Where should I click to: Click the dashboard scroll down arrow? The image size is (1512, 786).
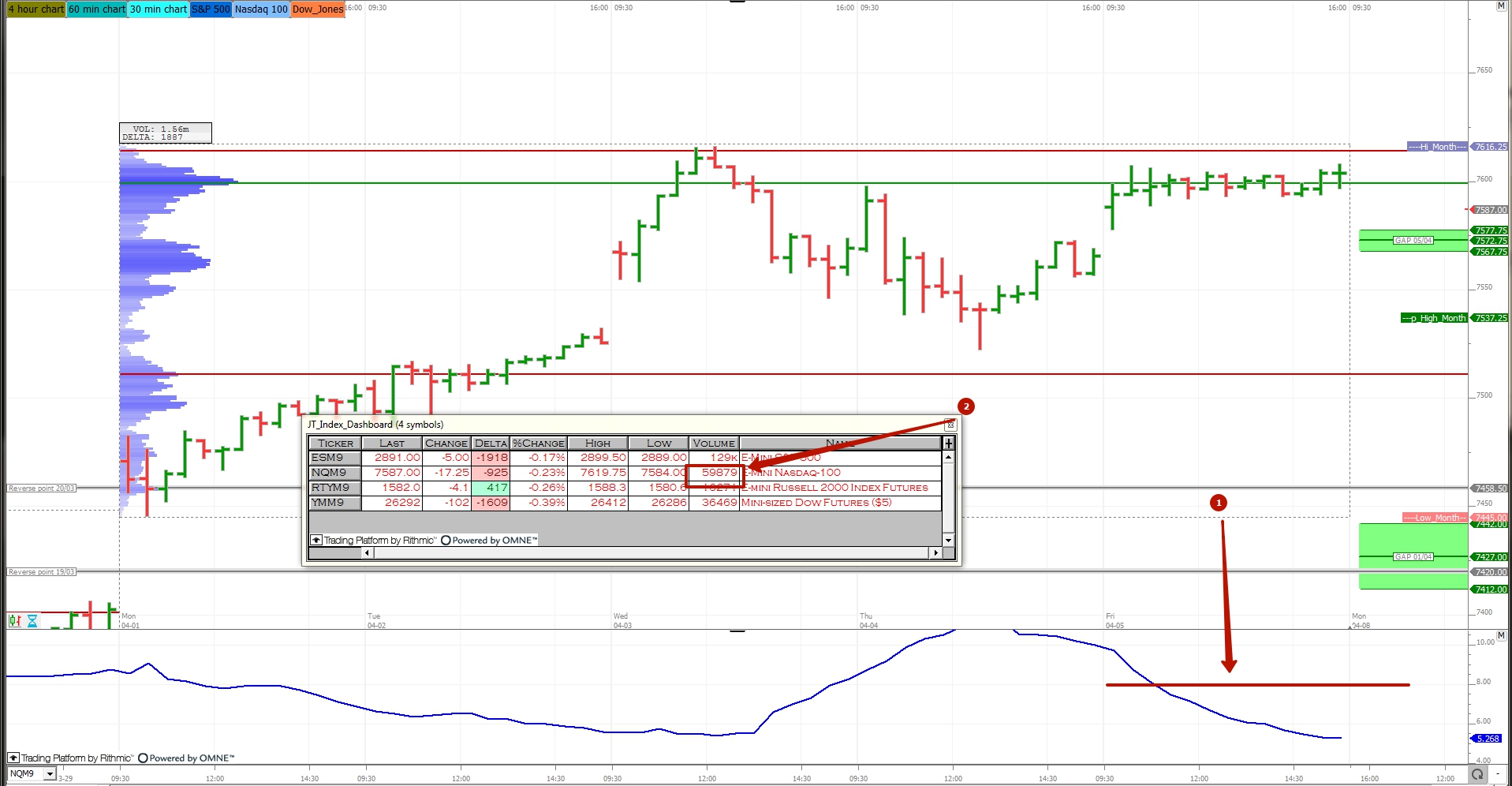[x=948, y=541]
